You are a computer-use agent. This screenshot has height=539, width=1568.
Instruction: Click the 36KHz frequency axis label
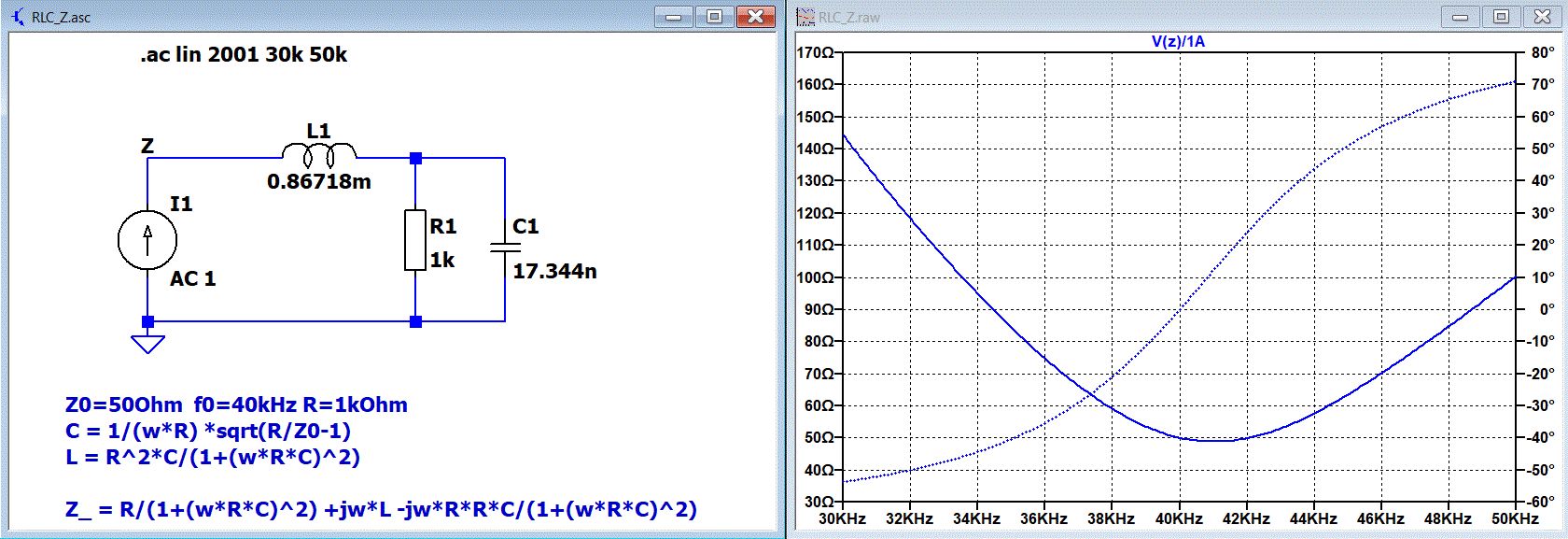[x=1043, y=518]
